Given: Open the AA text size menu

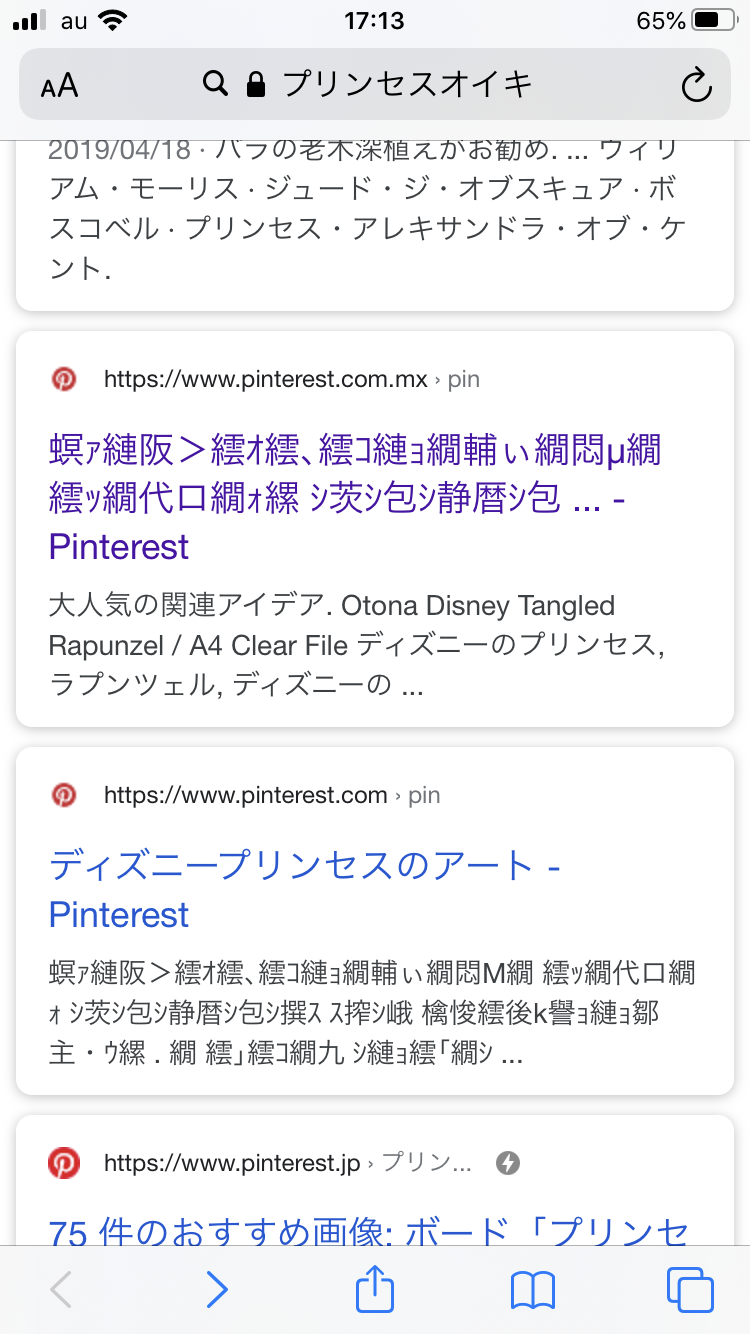Looking at the screenshot, I should (60, 85).
